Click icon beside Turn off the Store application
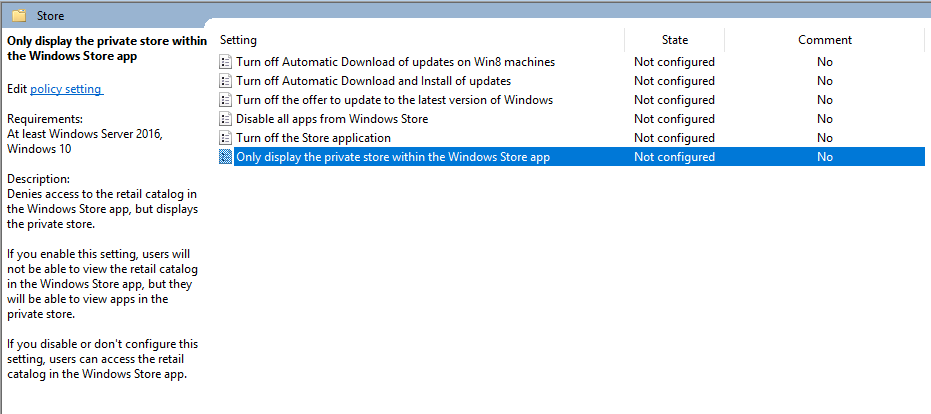The image size is (931, 414). pos(226,138)
